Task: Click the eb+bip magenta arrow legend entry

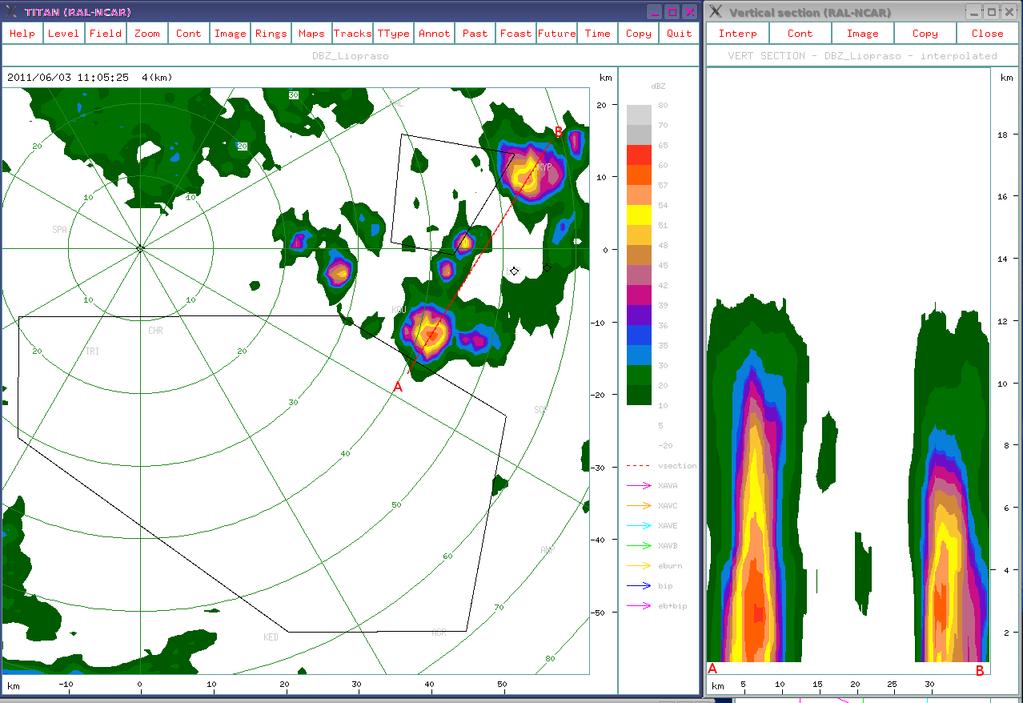Action: click(656, 606)
